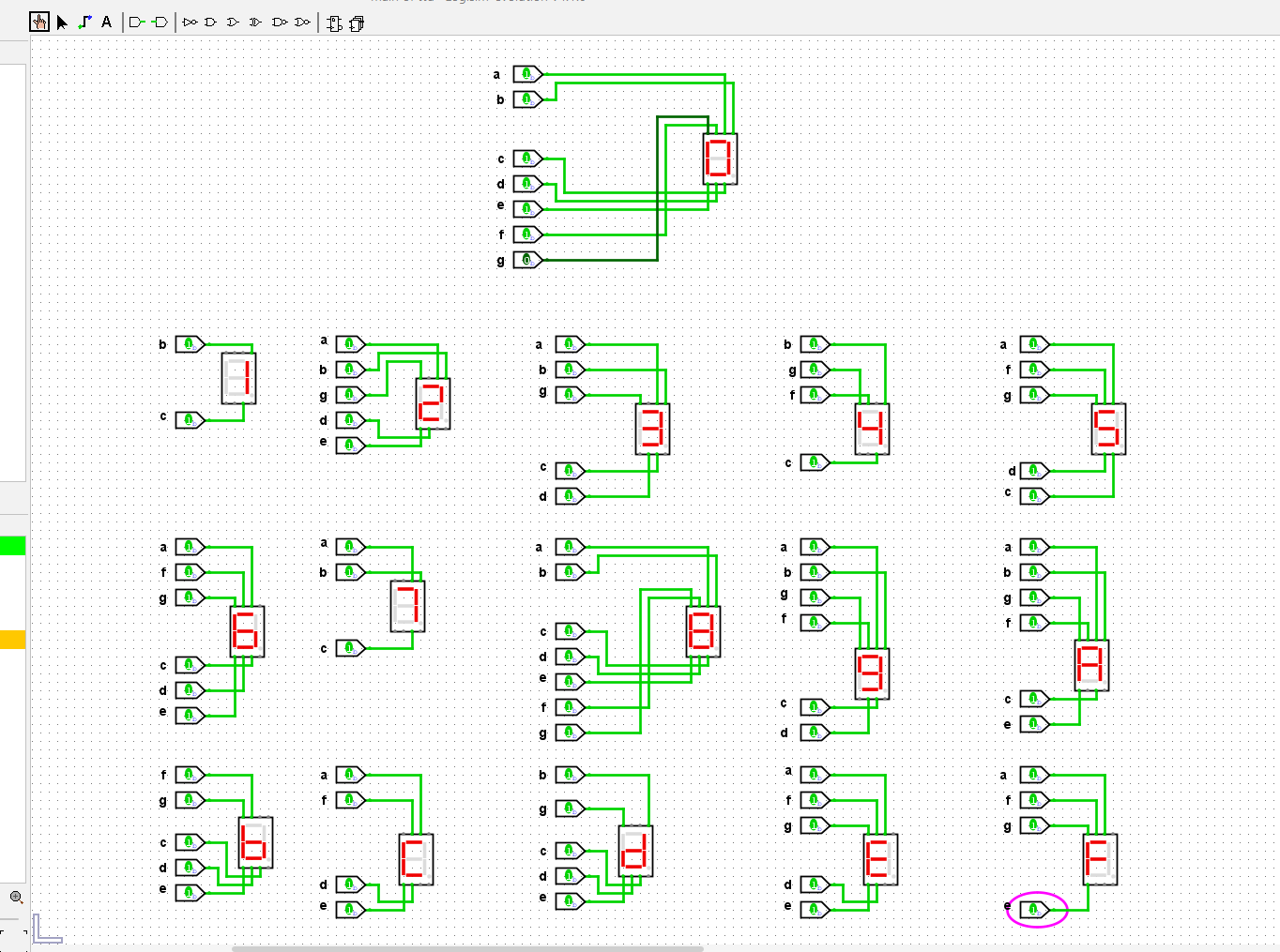Toggle input pin a of the 0 display
This screenshot has height=952, width=1280.
[527, 73]
